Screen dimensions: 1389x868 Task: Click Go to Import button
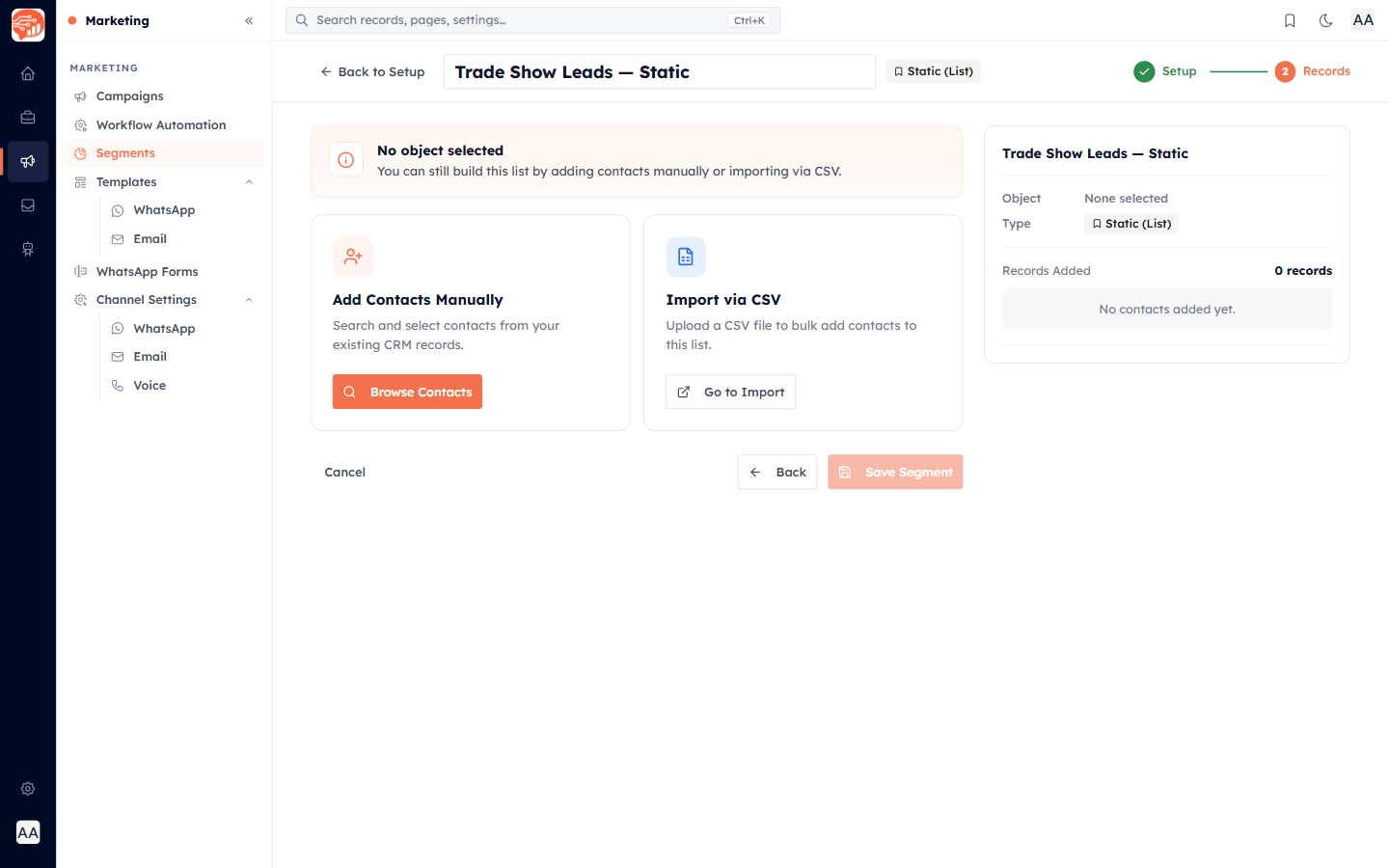tap(730, 392)
